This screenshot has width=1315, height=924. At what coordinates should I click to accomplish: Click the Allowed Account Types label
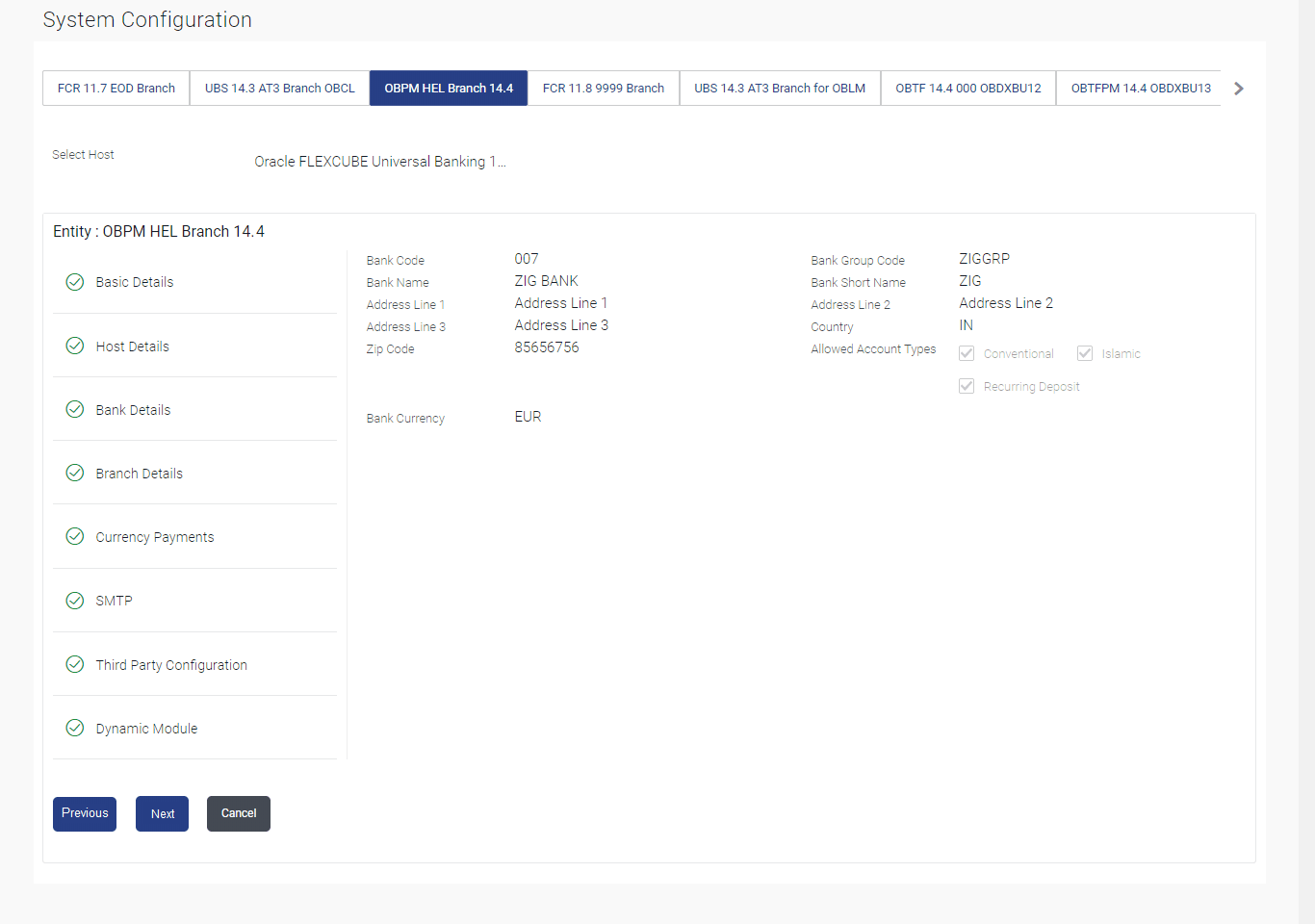tap(873, 349)
